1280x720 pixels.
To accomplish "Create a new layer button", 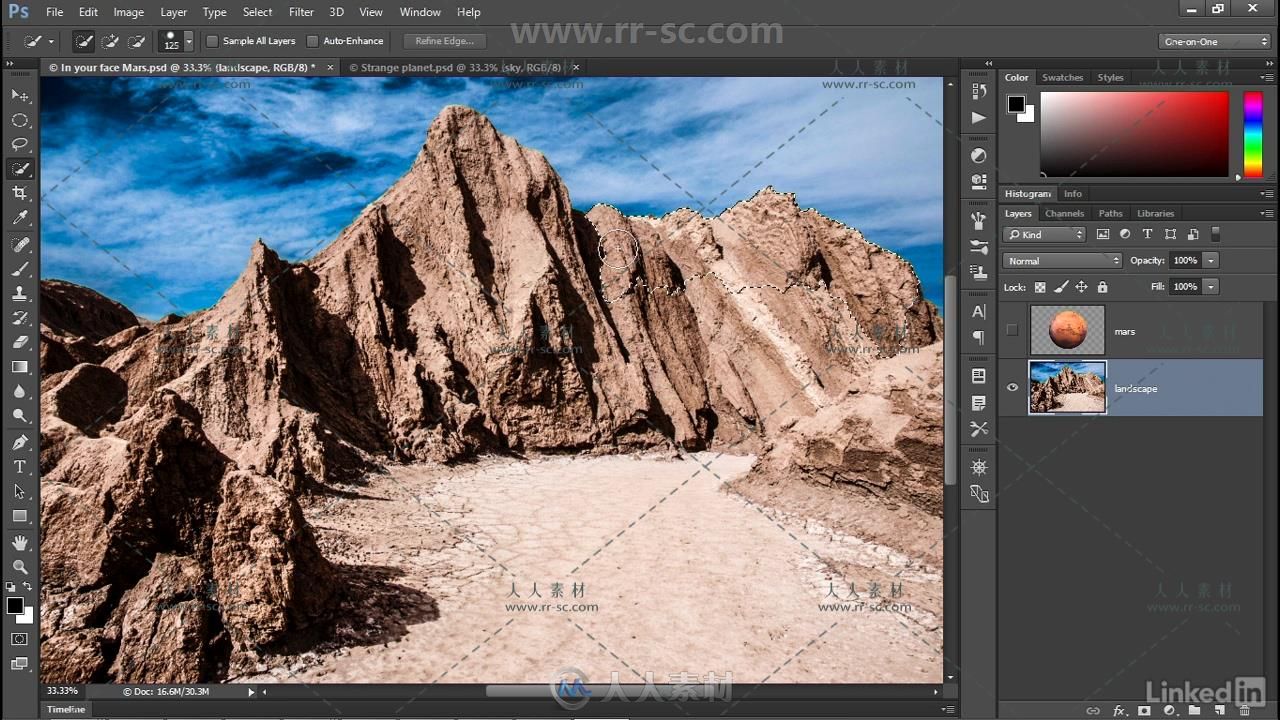I will click(x=1220, y=710).
